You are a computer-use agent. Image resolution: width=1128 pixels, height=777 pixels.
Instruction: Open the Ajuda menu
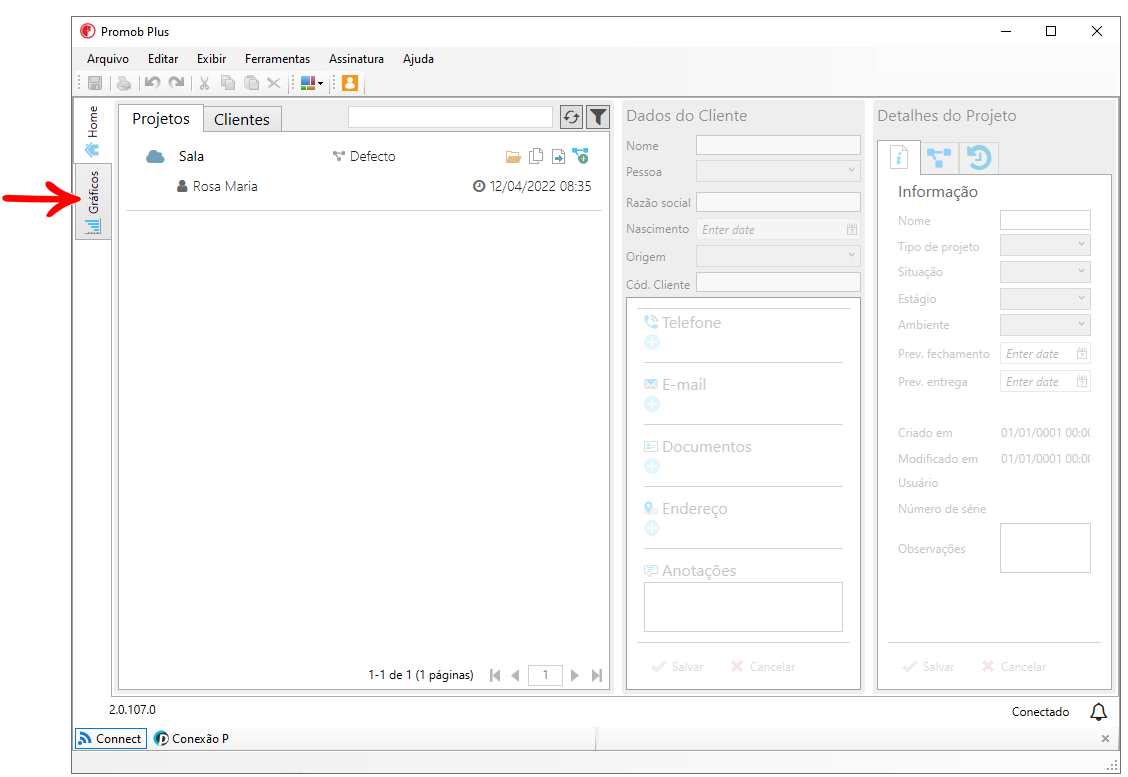tap(418, 59)
